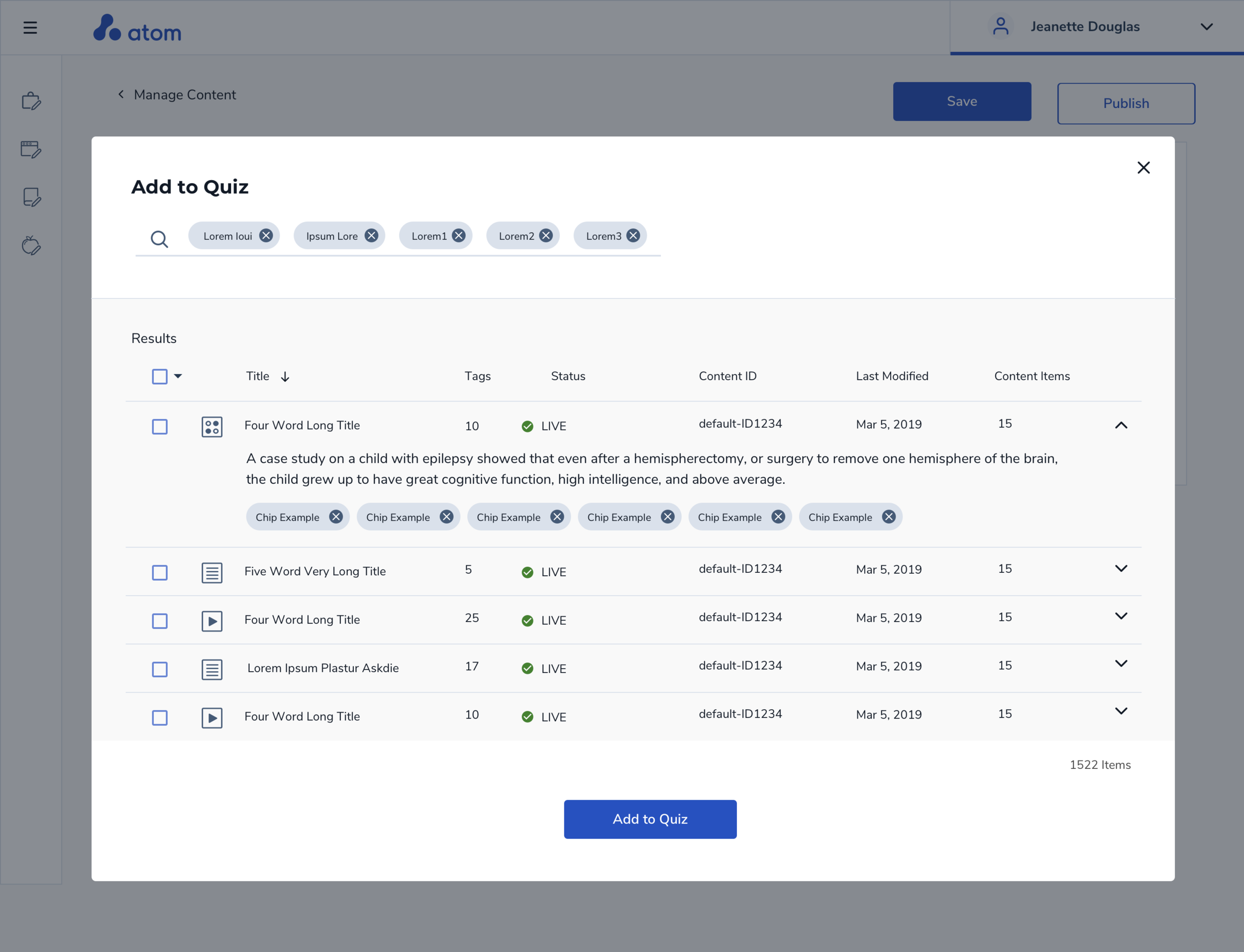Expand the row with 25 tags
The image size is (1244, 952).
click(1121, 616)
